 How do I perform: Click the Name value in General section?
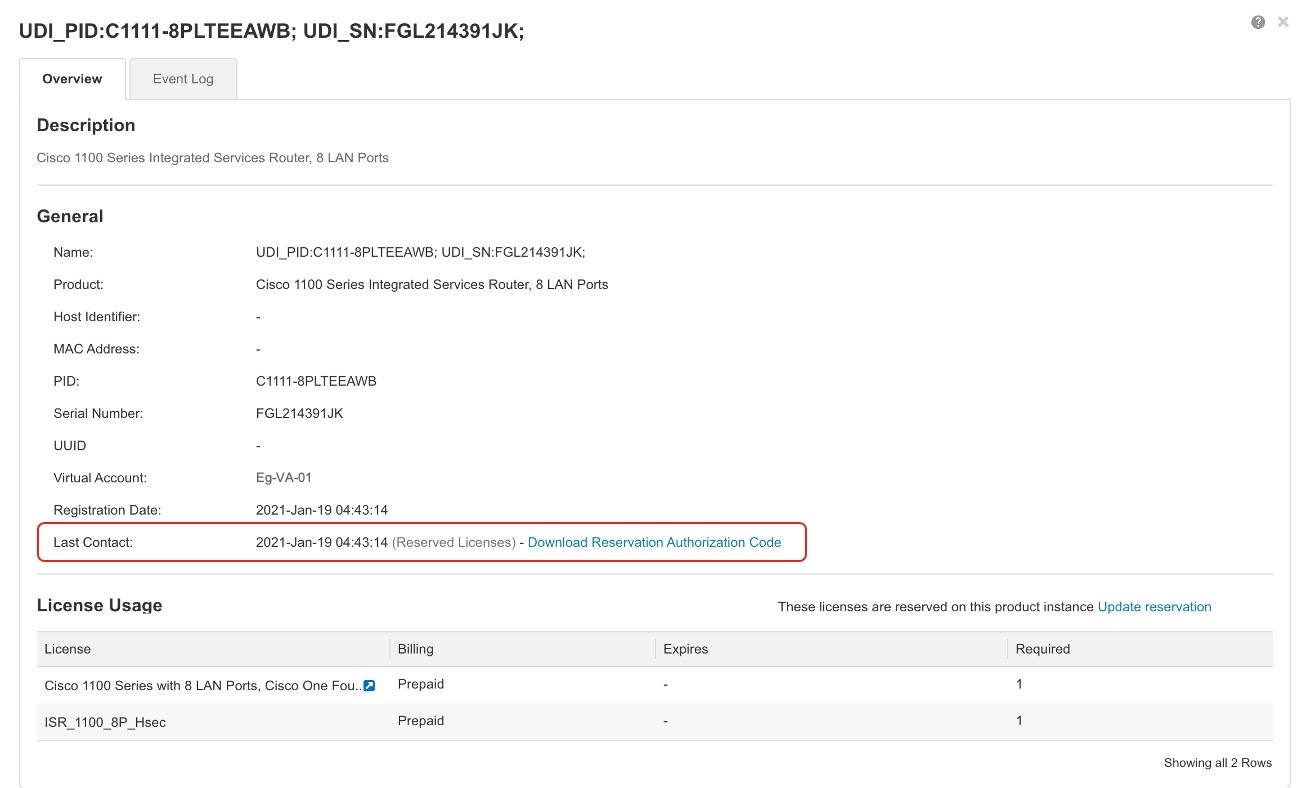click(x=421, y=253)
